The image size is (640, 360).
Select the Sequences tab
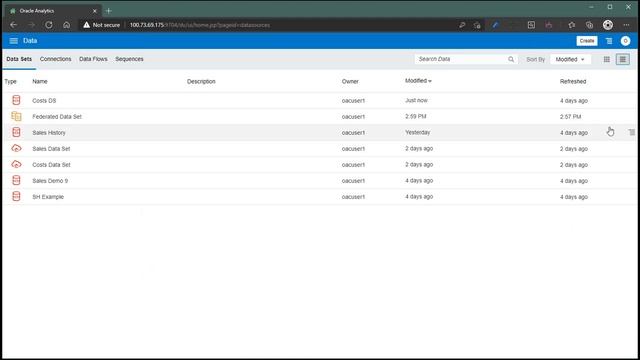pos(129,59)
